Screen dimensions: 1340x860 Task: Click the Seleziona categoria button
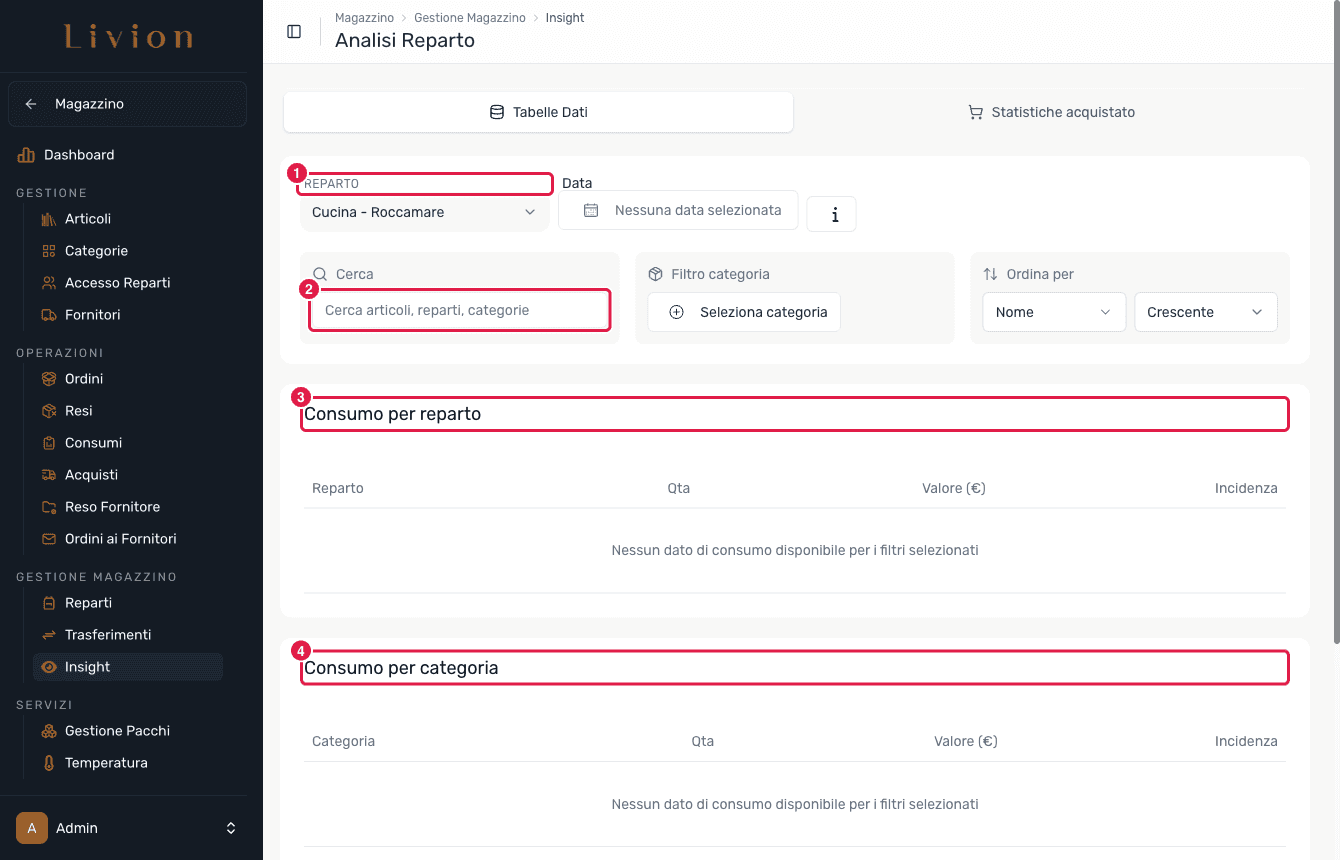[x=744, y=312]
